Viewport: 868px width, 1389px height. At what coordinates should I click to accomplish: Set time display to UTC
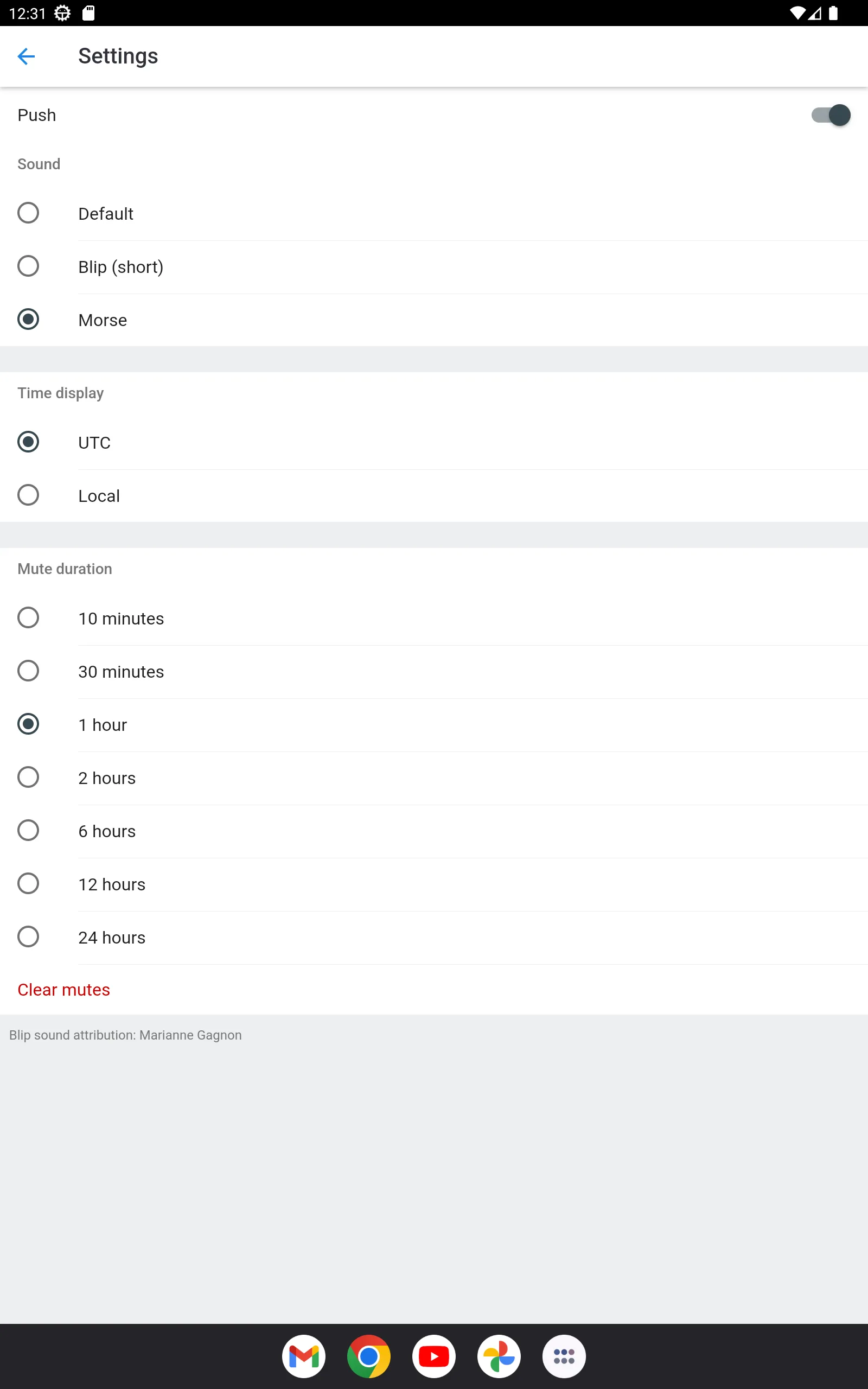pos(28,442)
